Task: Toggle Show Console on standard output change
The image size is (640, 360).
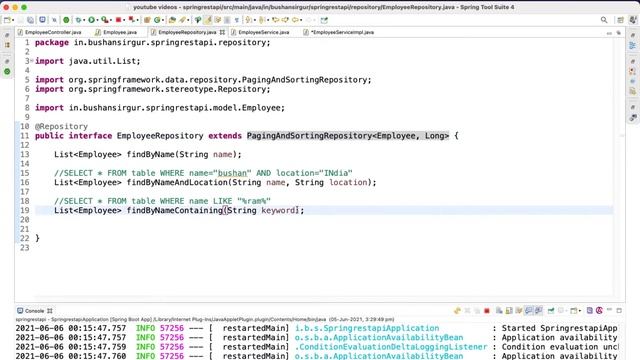Action: [529, 311]
